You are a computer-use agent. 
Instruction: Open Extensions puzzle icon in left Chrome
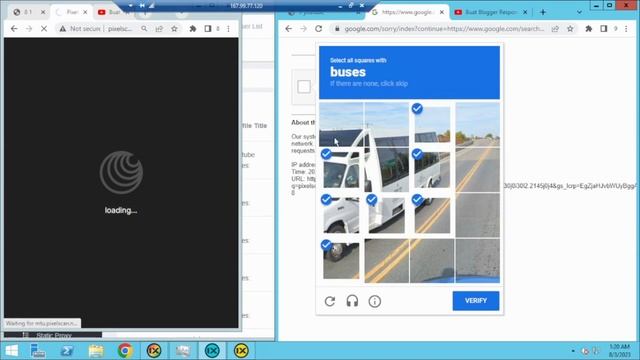coord(193,29)
